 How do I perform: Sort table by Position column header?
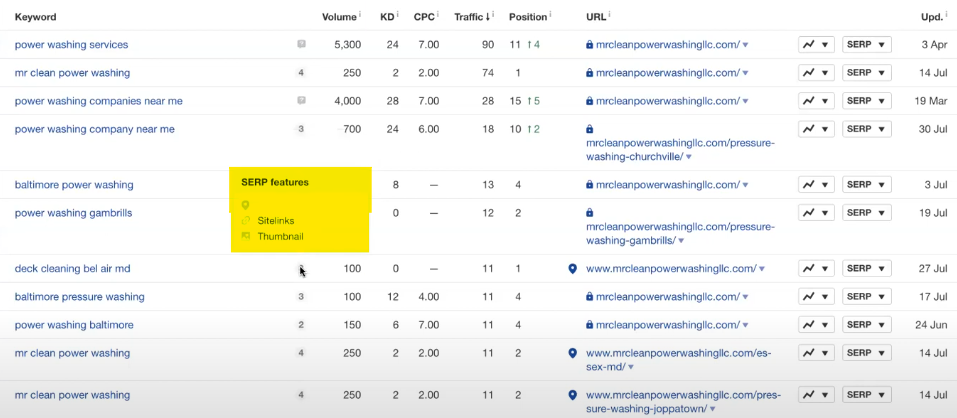click(528, 17)
